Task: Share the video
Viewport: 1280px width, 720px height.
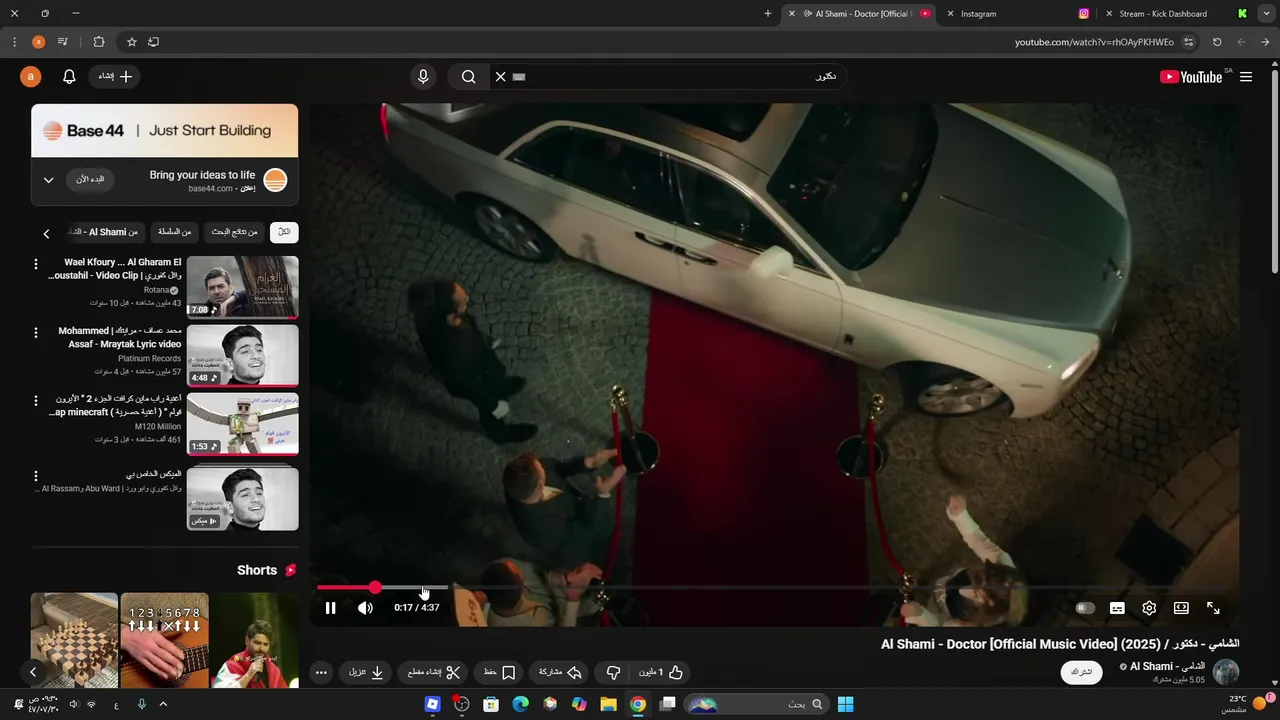Action: point(560,673)
